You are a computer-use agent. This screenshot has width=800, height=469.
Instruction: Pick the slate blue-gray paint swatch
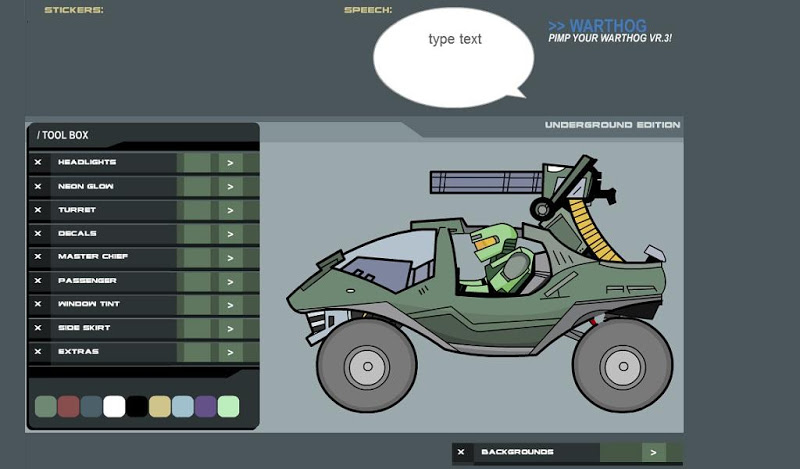91,407
